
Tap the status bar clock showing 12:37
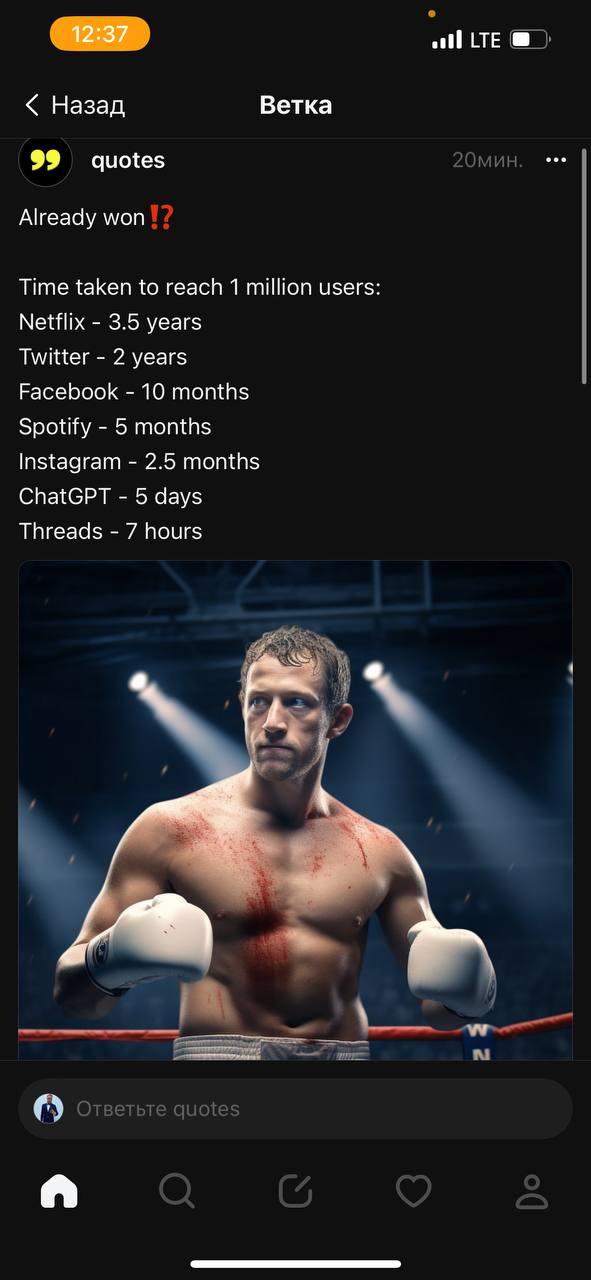point(100,34)
